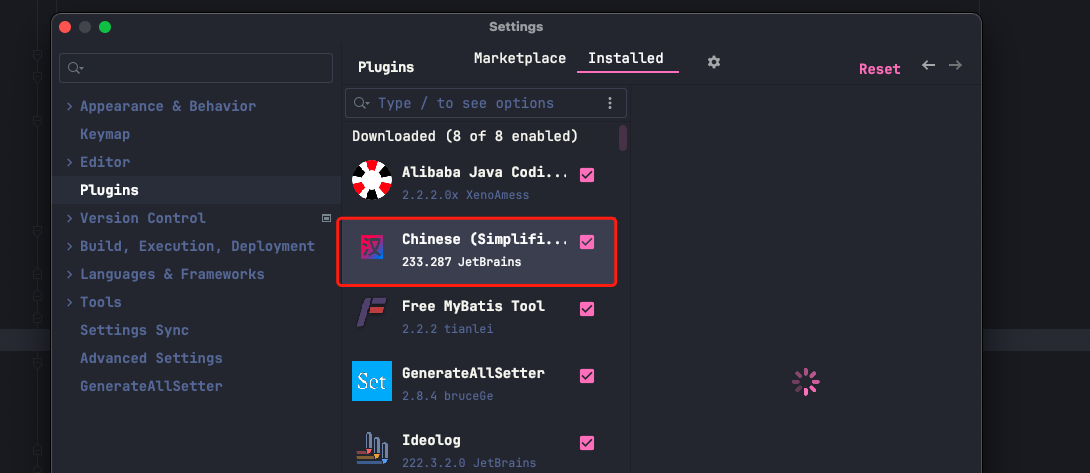Focus the settings search field
Image resolution: width=1090 pixels, height=473 pixels.
[x=196, y=68]
